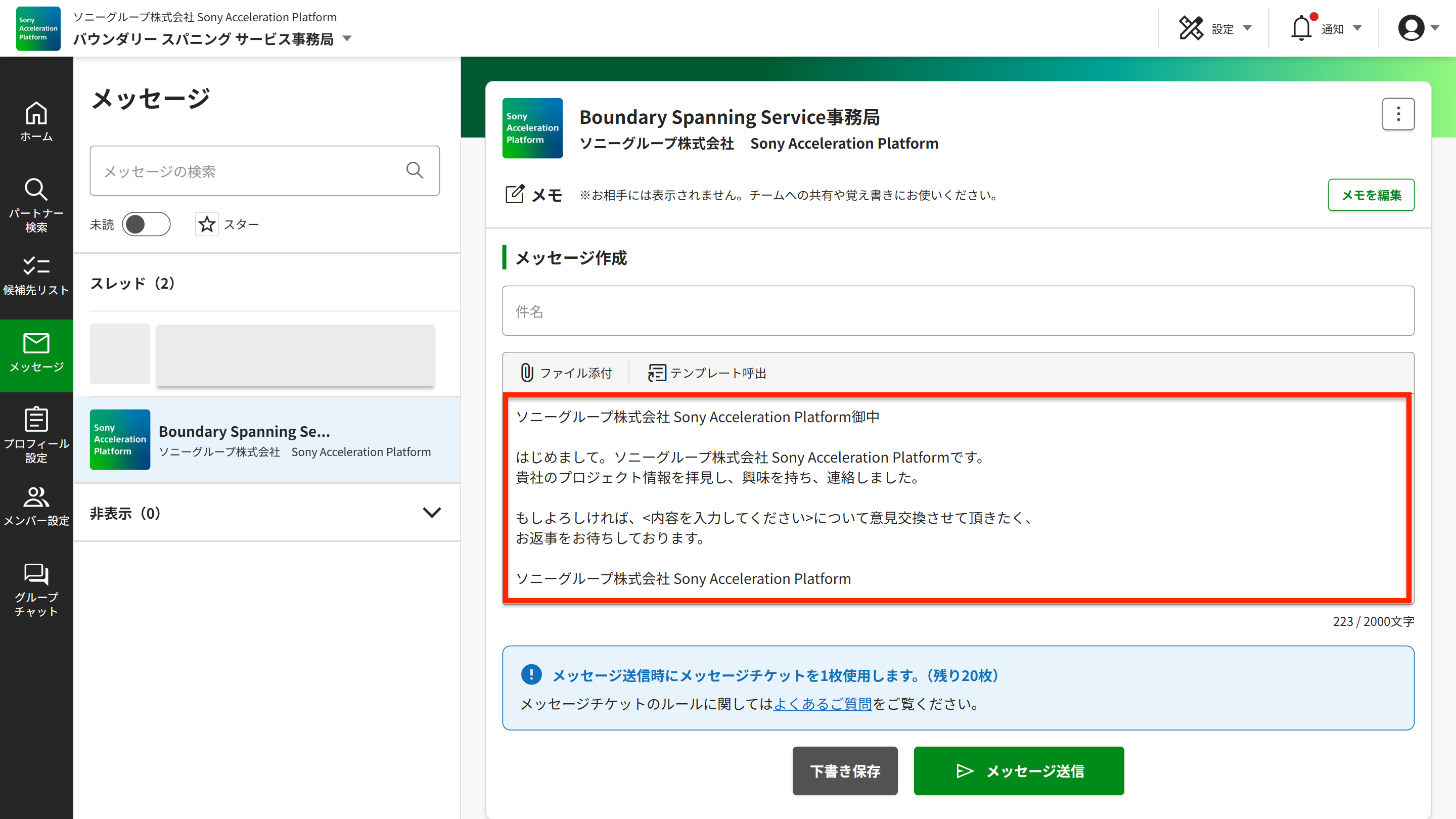
Task: Open the よくあるご質問 FAQ link
Action: [823, 704]
